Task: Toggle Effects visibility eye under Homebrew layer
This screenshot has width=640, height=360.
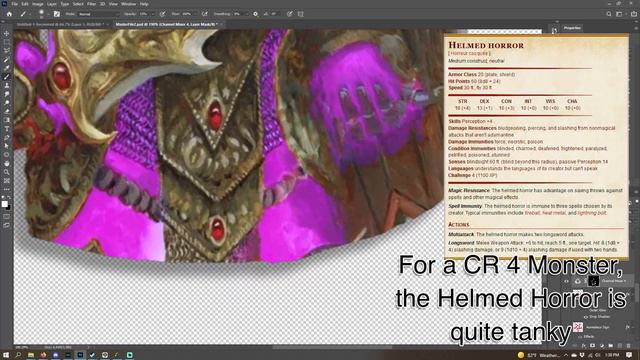Action: [x=580, y=337]
